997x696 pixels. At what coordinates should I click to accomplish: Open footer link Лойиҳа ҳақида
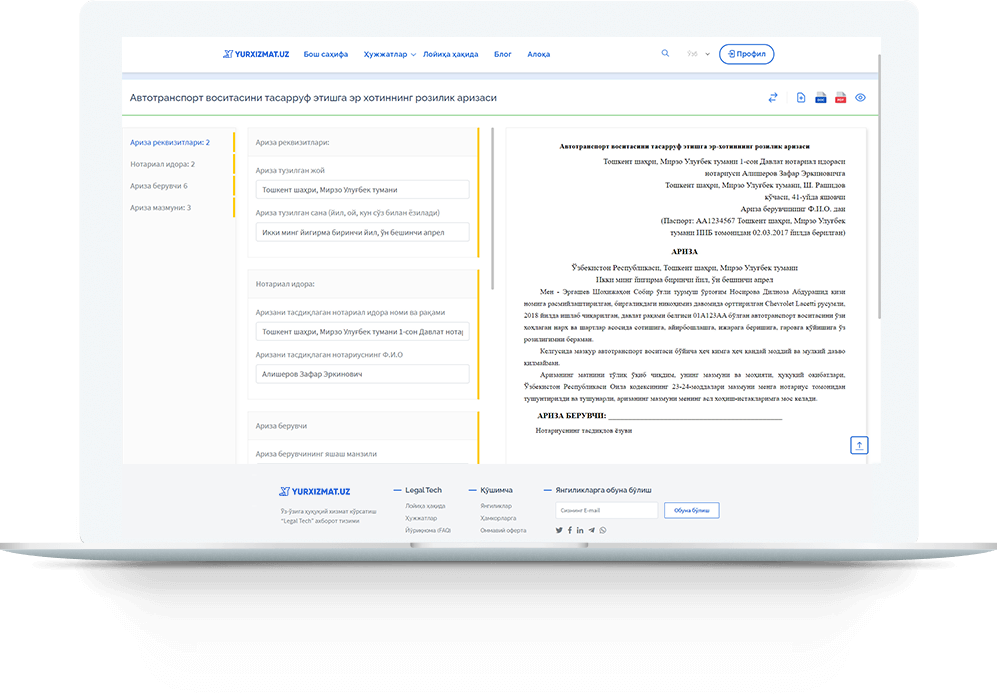[425, 506]
